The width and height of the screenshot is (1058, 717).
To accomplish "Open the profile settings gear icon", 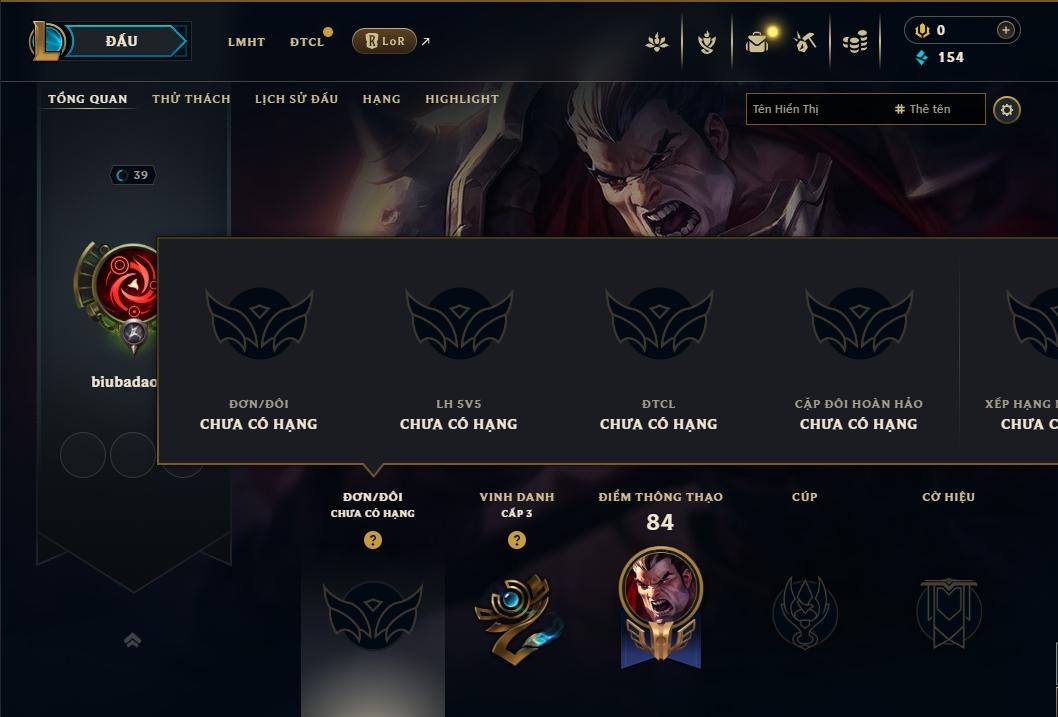I will click(x=1007, y=110).
